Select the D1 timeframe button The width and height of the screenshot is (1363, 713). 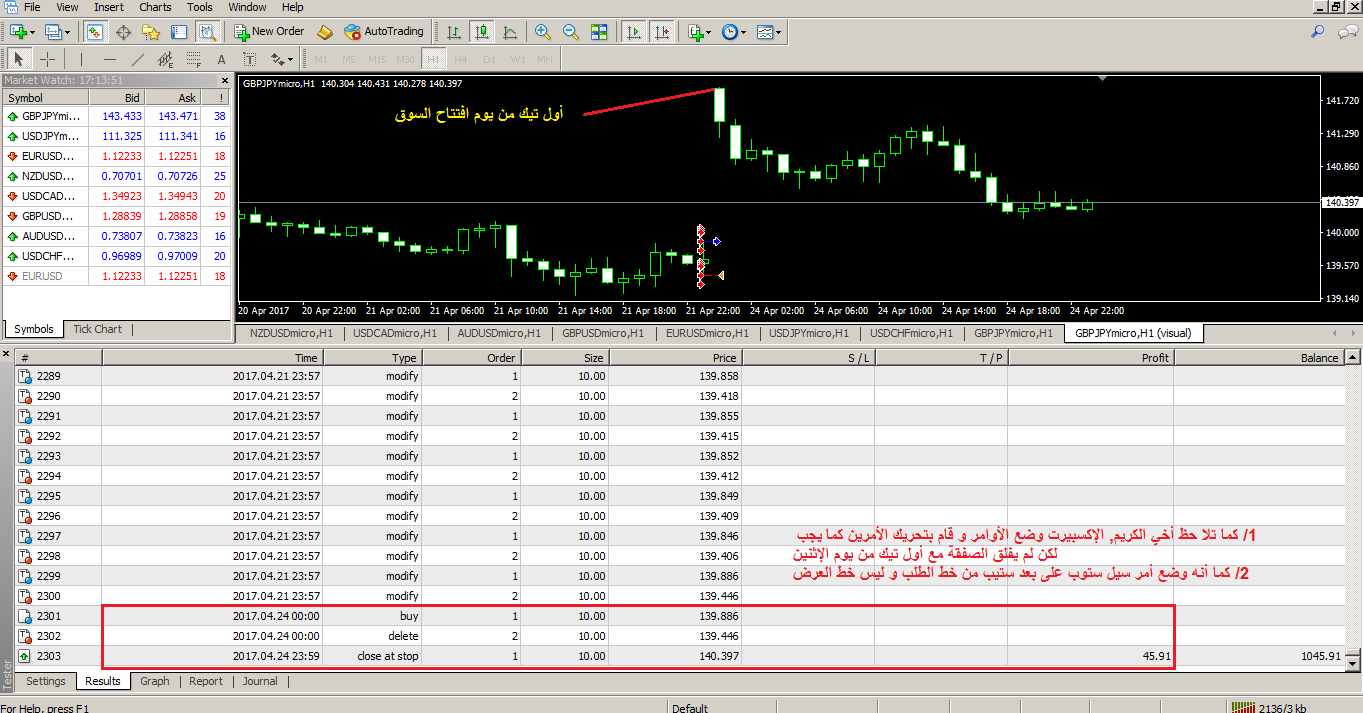pos(489,59)
